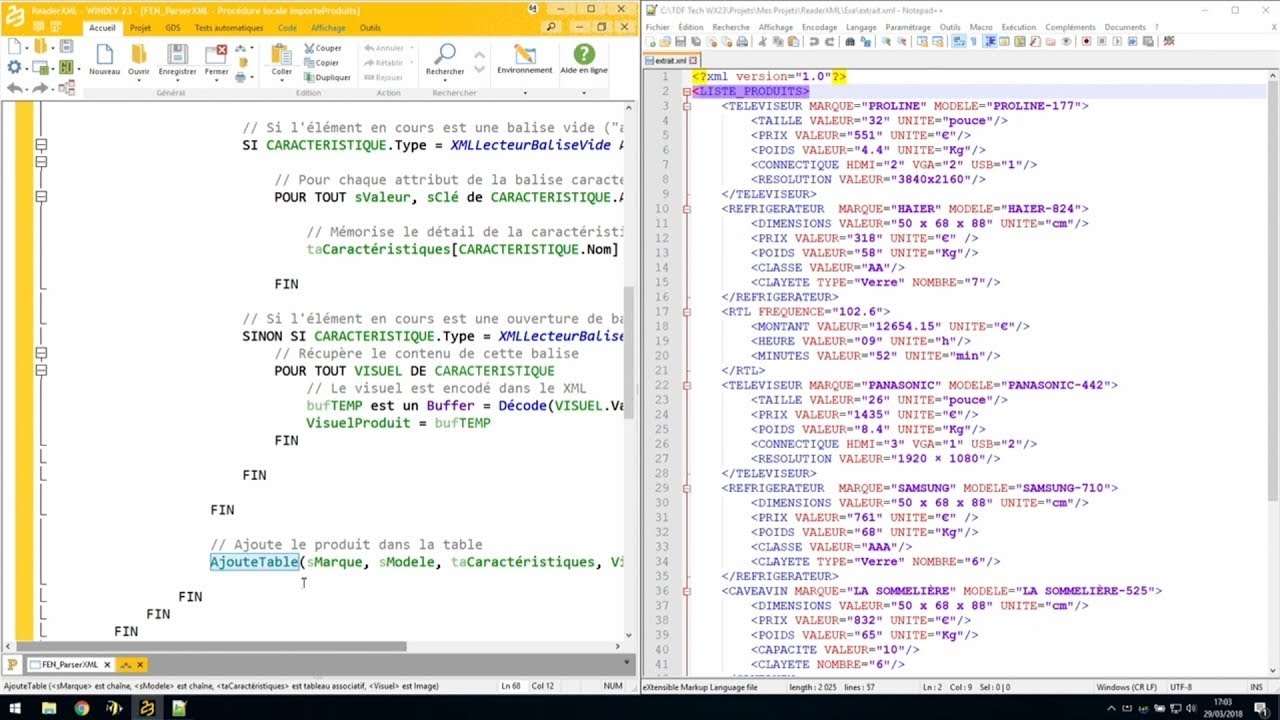Open Windows Start menu

tap(16, 707)
